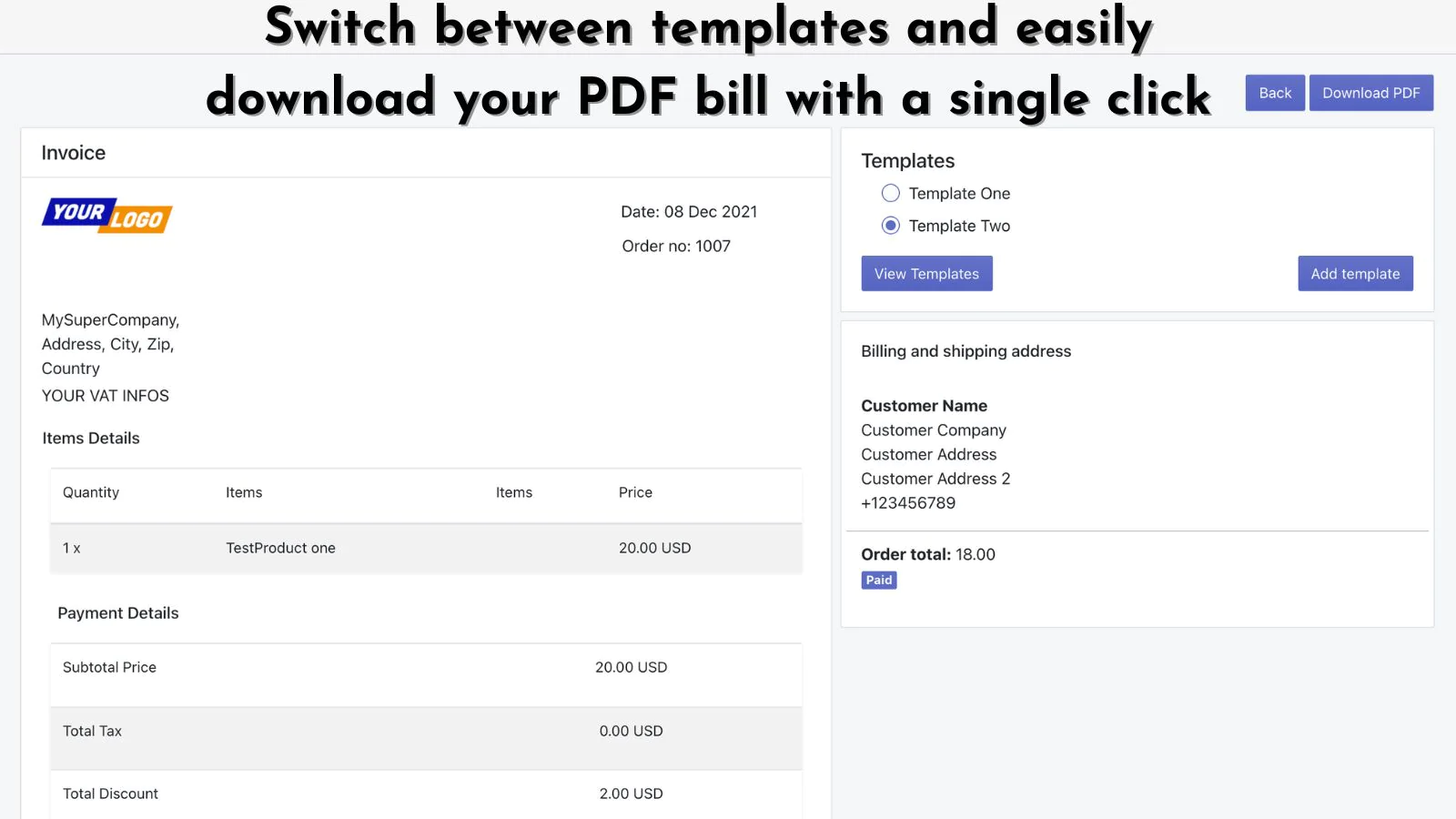Click the Quantity column header
The image size is (1456, 819).
pos(91,492)
